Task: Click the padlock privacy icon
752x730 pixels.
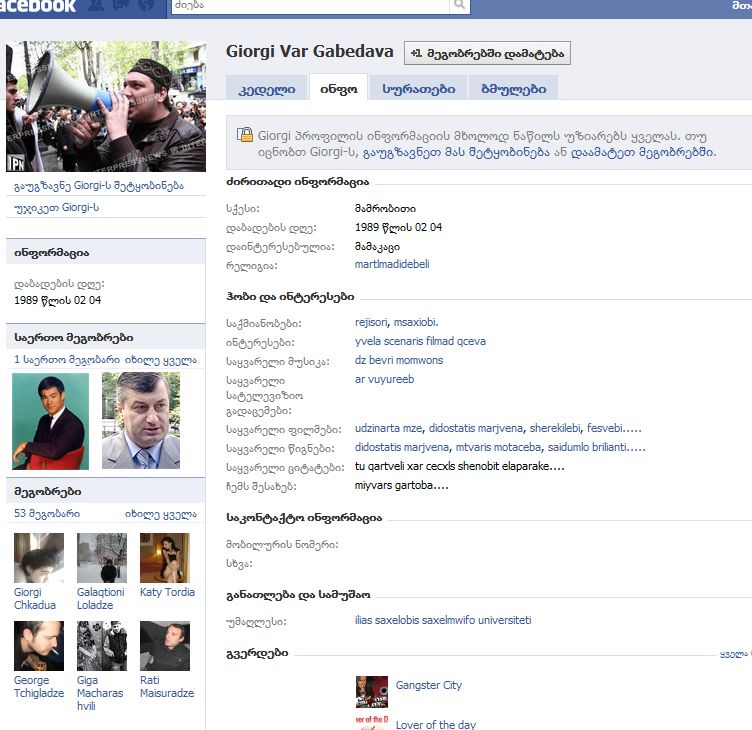Action: pyautogui.click(x=245, y=135)
